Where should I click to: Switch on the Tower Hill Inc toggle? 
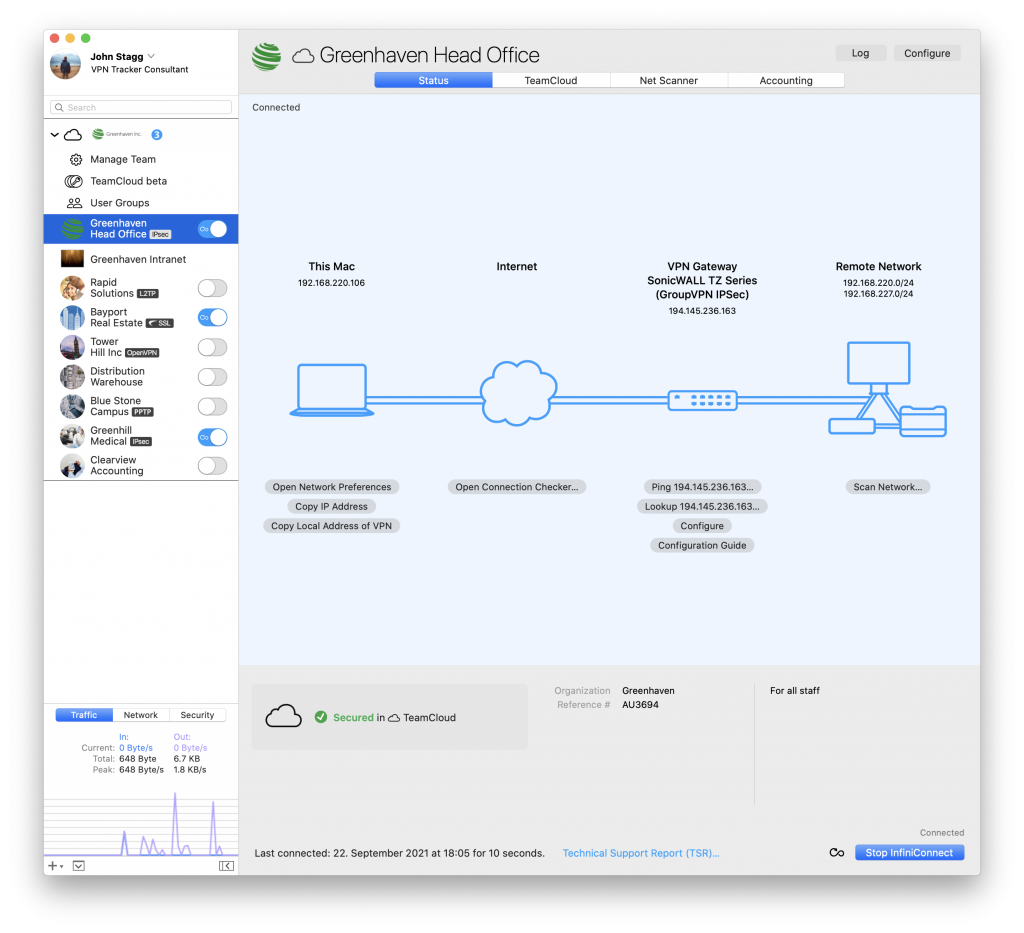212,347
